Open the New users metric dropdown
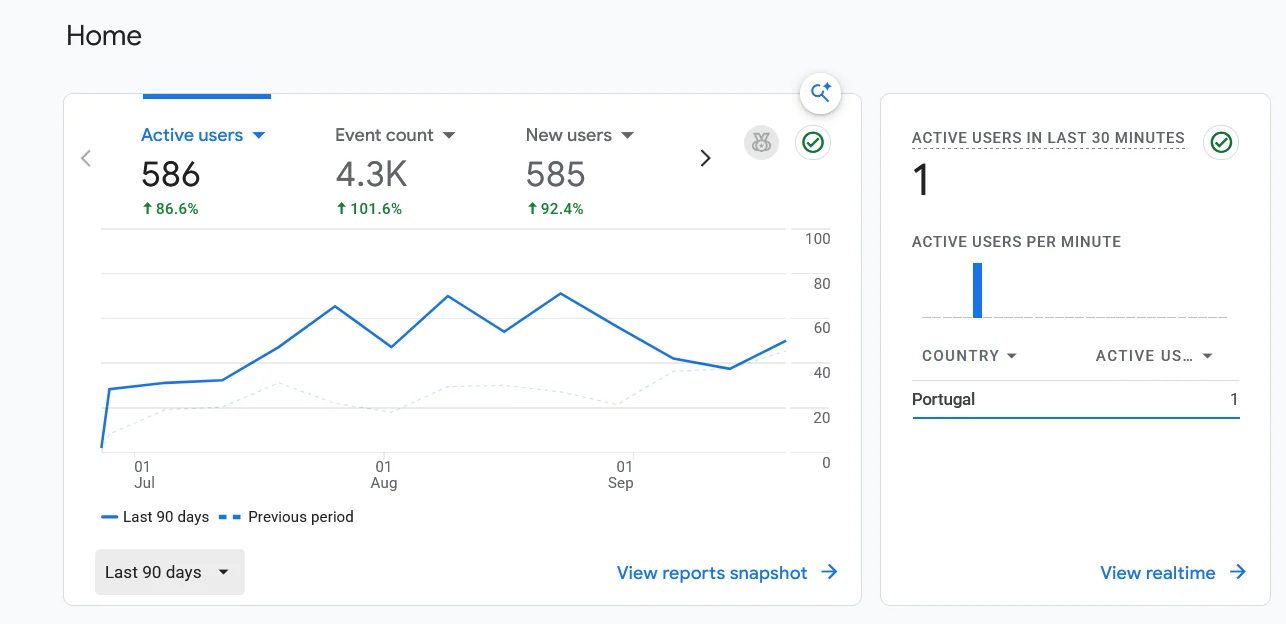 [580, 135]
